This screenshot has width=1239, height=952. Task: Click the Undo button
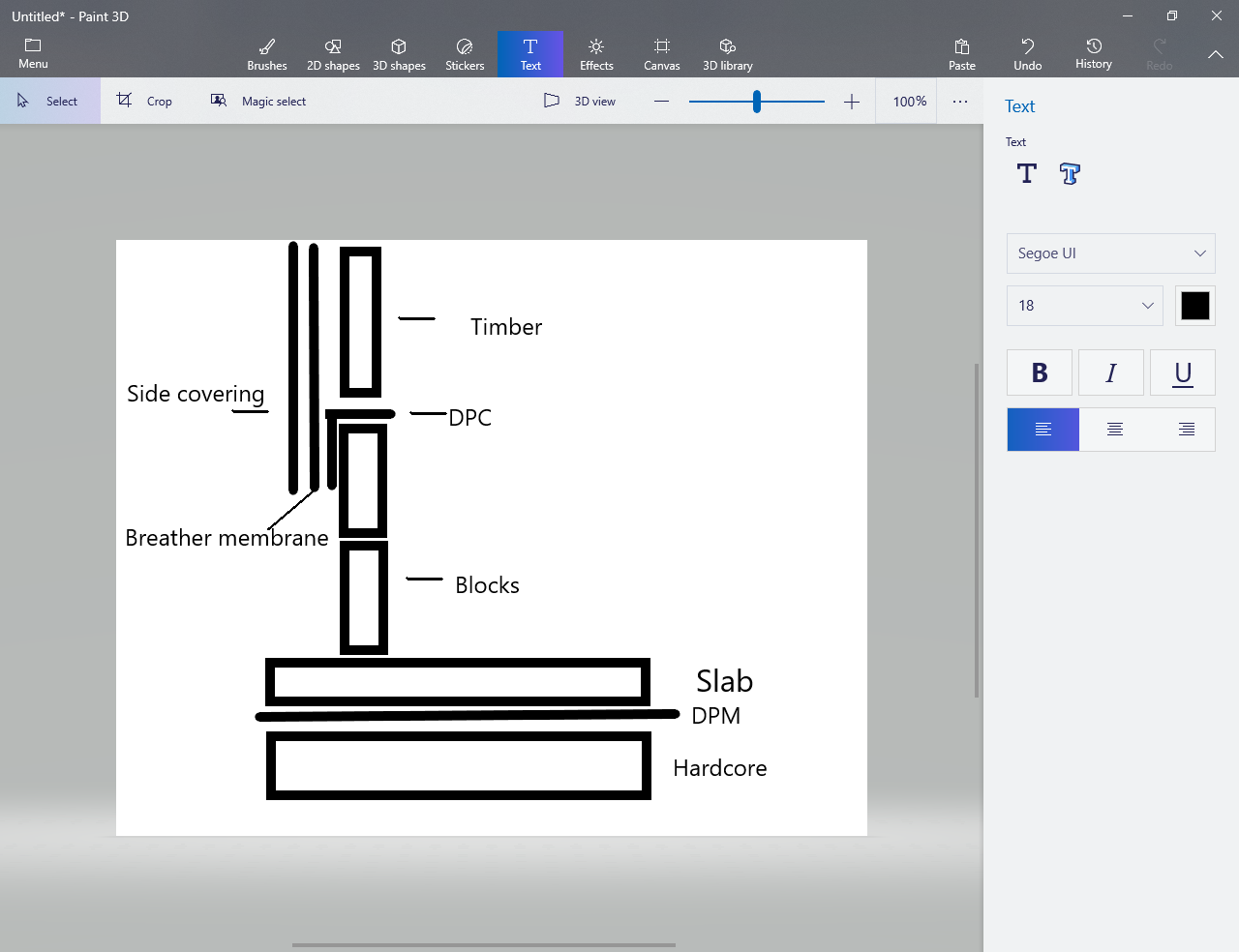coord(1028,54)
